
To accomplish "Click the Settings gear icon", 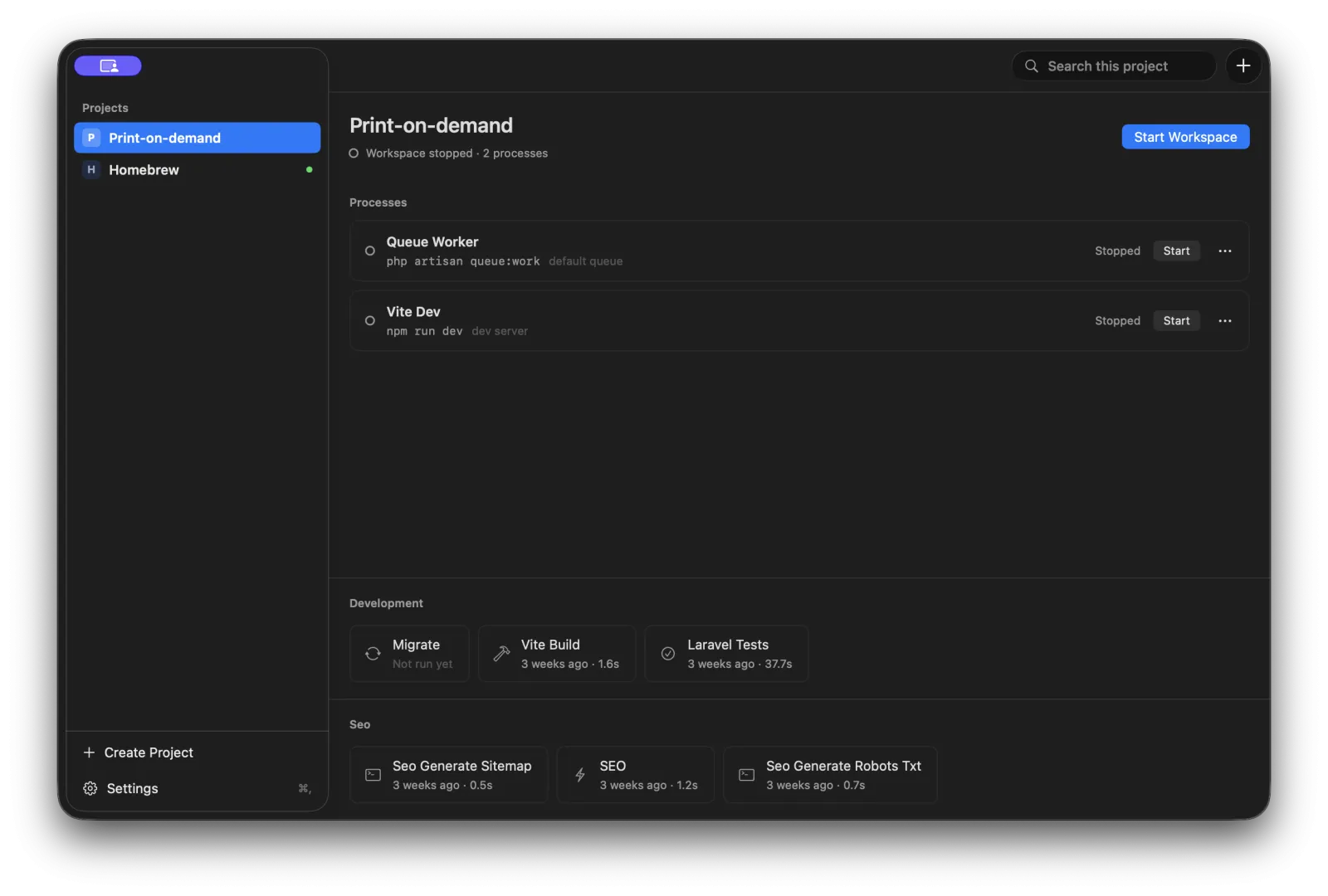I will point(90,788).
